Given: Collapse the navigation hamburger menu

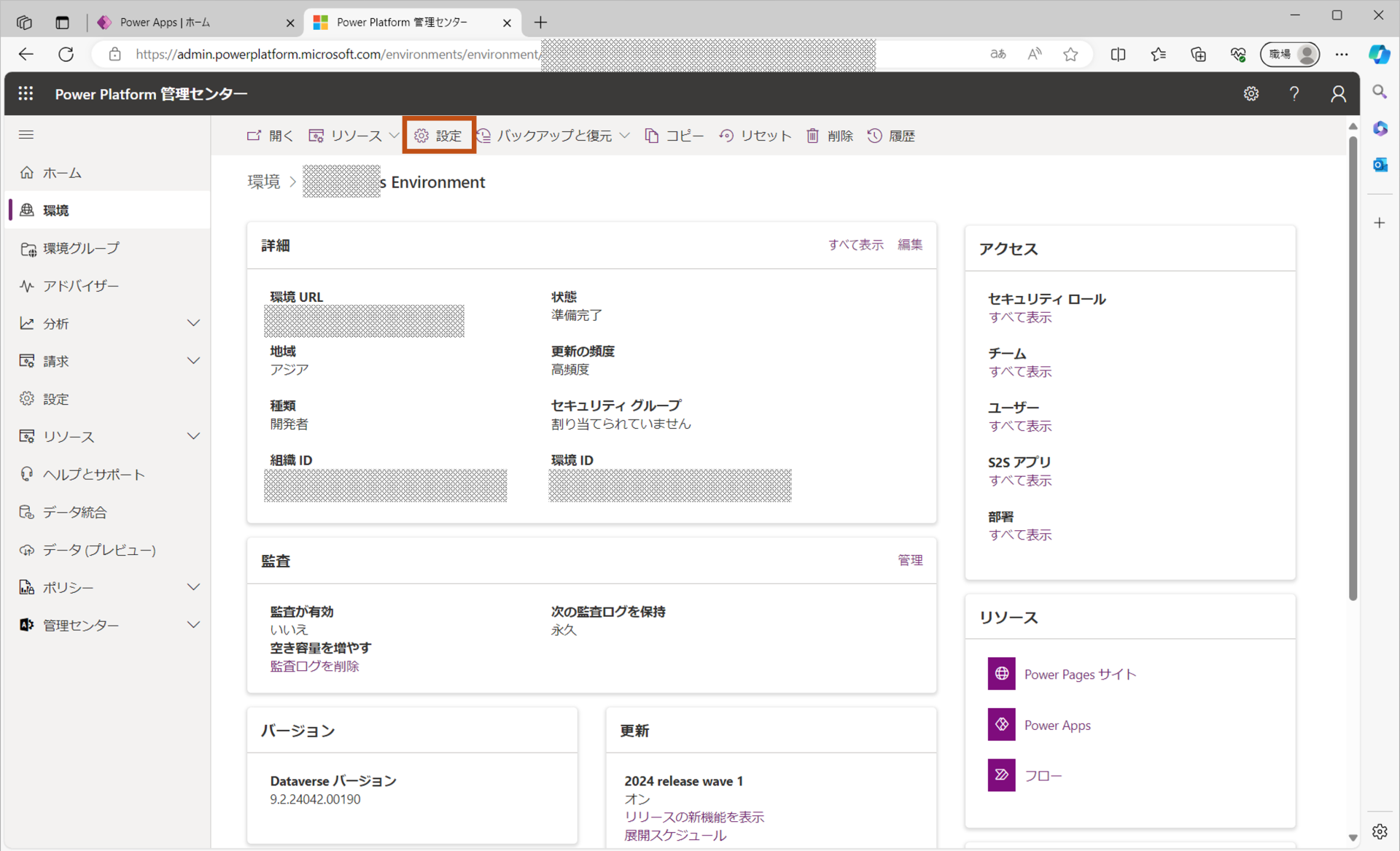Looking at the screenshot, I should [x=26, y=134].
